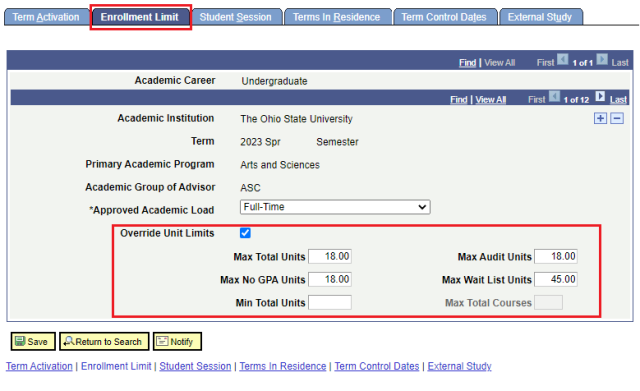The image size is (640, 391).
Task: Click the 'Undergraduate' career value
Action: point(274,81)
